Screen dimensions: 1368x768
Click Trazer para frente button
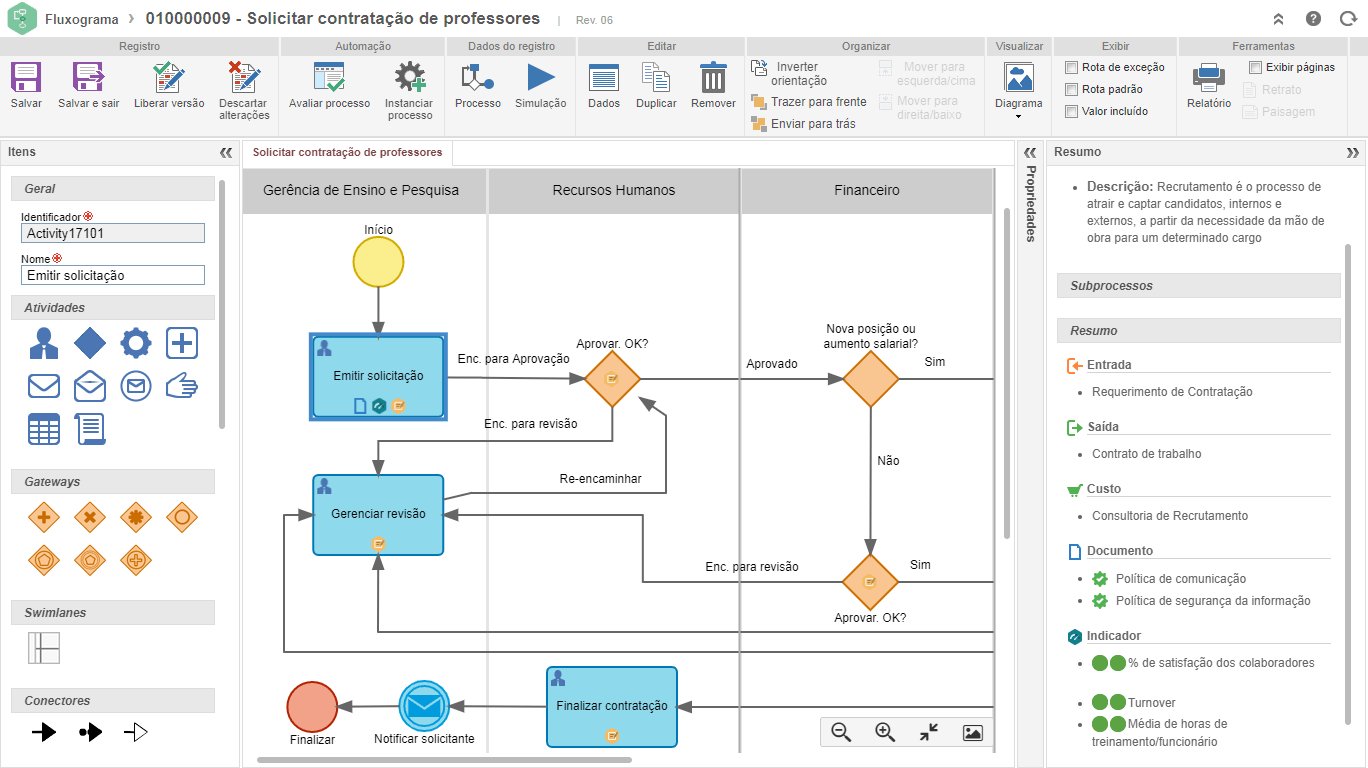[809, 102]
